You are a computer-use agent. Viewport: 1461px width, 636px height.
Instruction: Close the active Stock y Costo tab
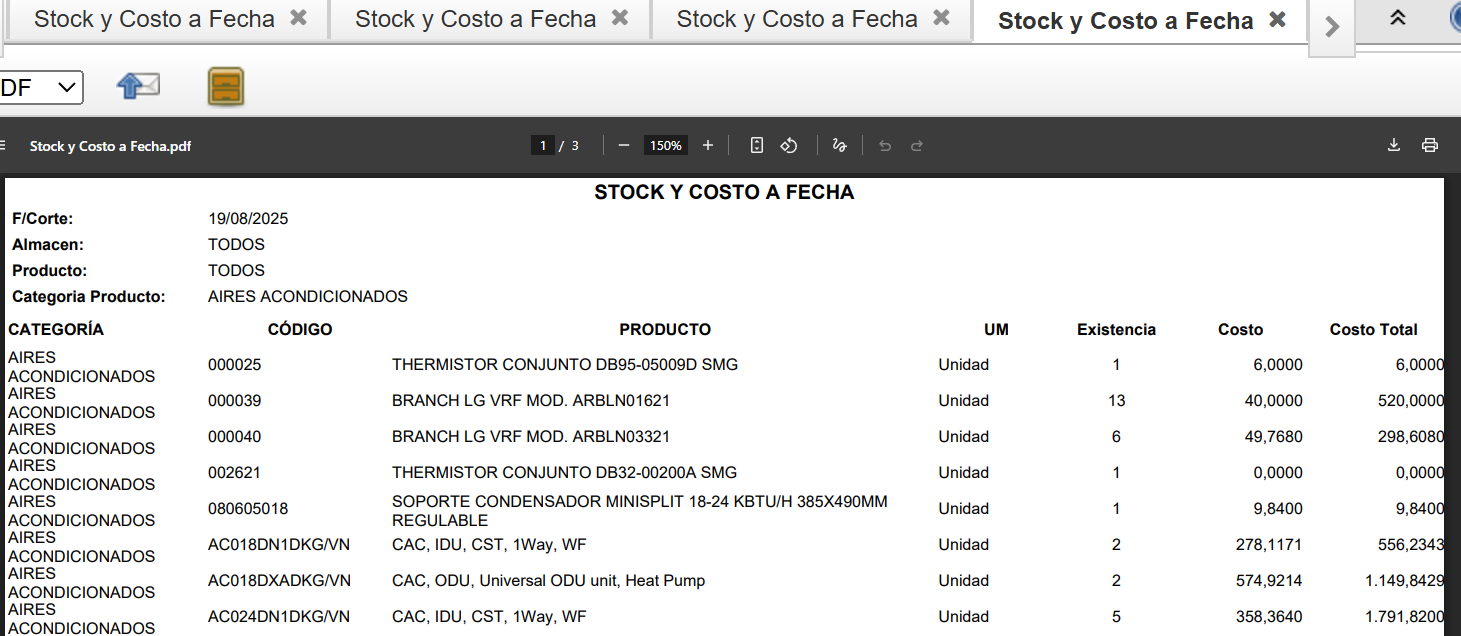1277,20
